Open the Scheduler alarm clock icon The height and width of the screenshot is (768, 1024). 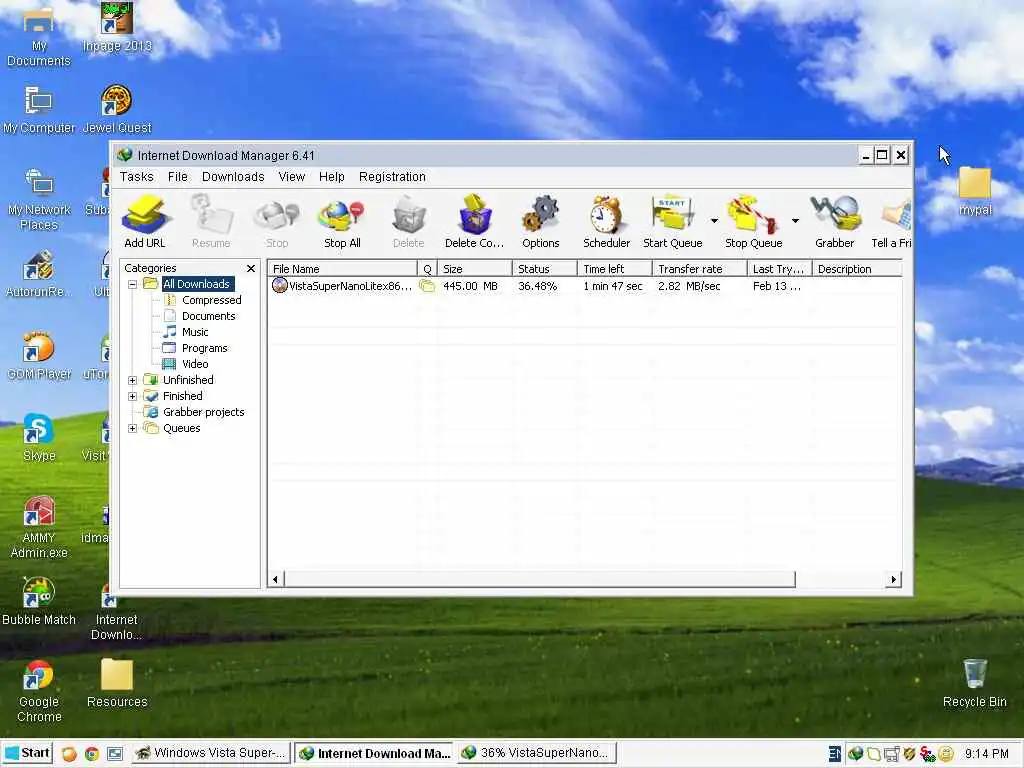click(x=607, y=221)
